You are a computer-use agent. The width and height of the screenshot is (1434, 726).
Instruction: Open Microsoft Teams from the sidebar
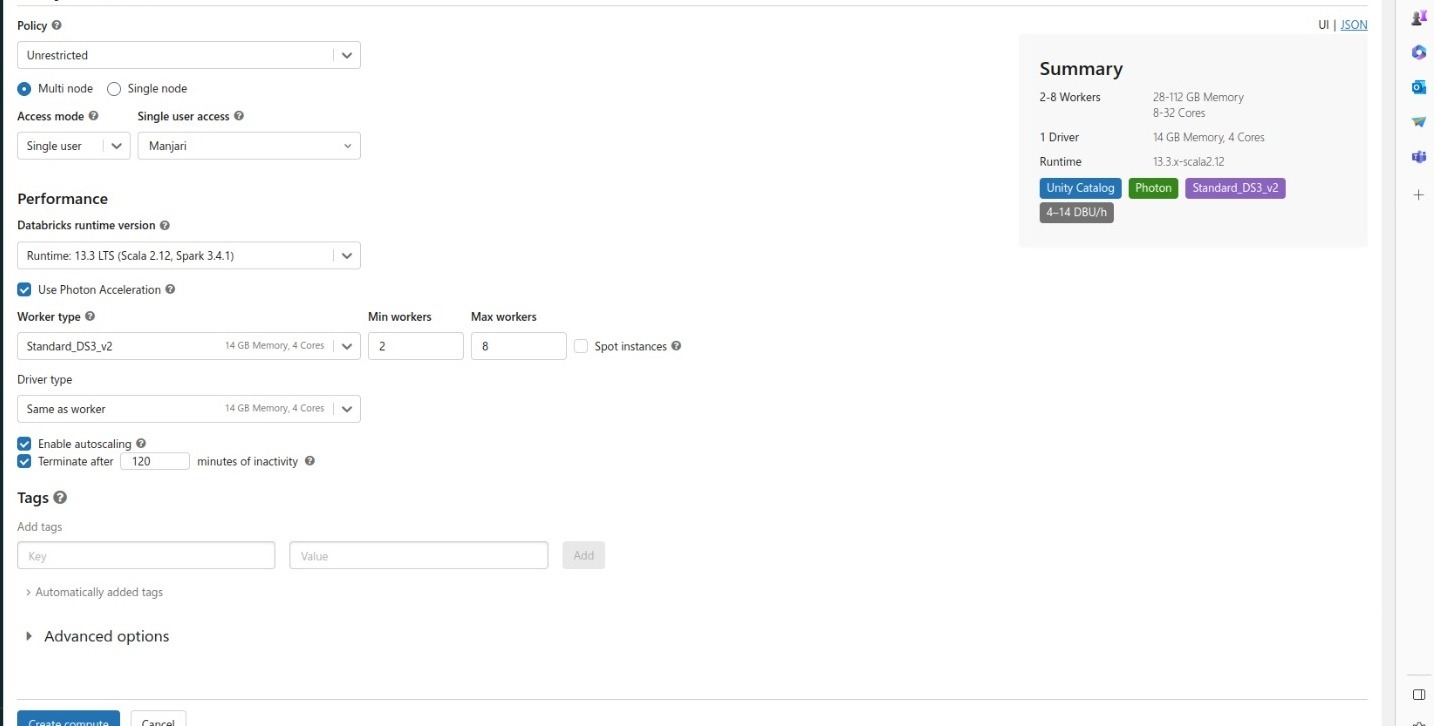1418,155
